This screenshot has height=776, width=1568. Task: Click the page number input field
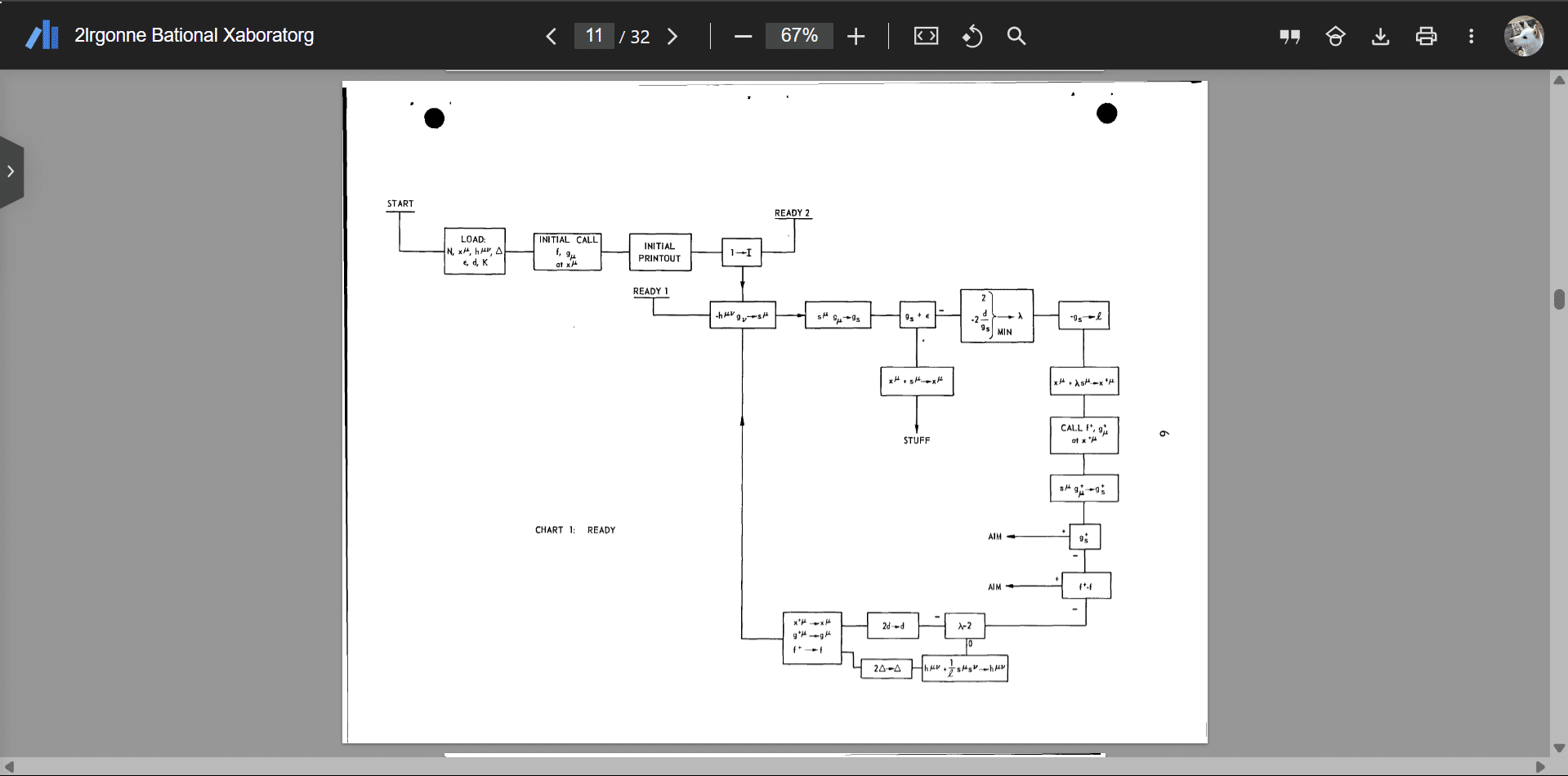point(594,36)
